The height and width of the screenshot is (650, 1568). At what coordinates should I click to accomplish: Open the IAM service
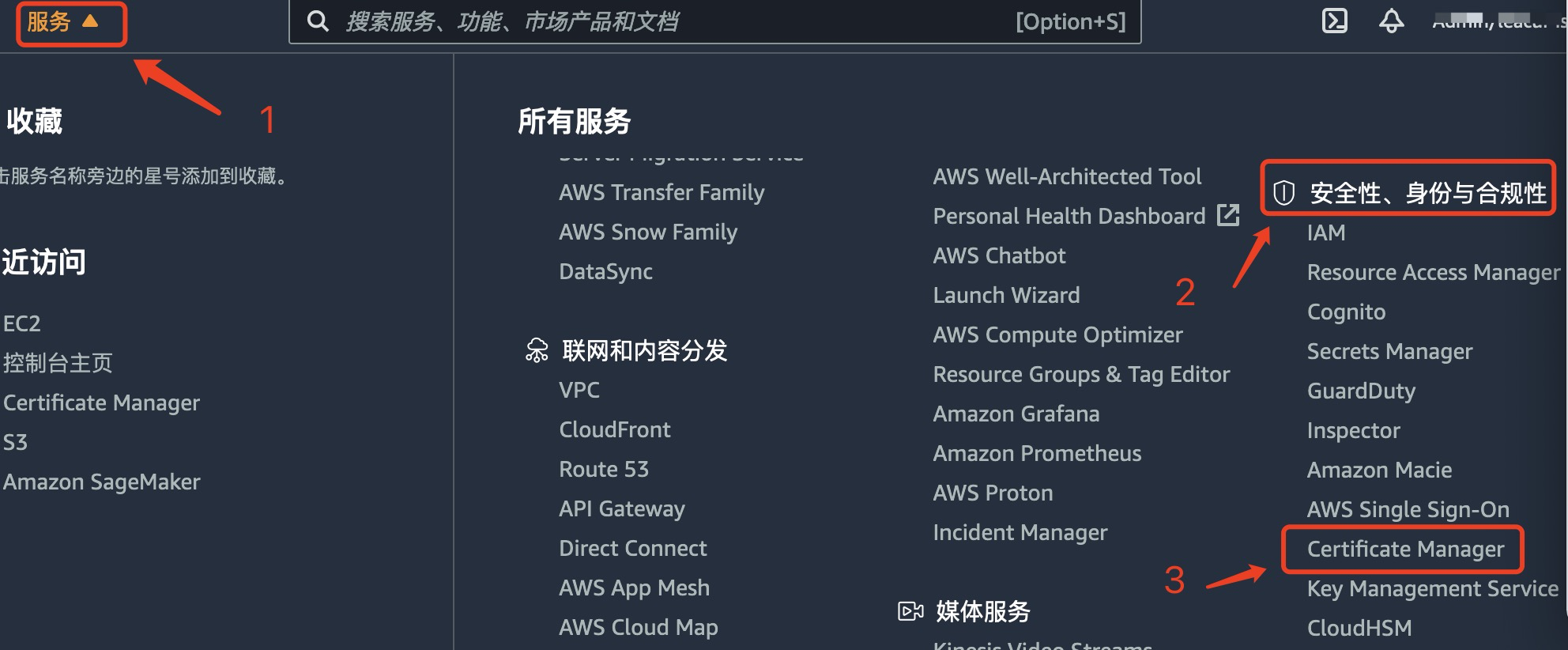(1326, 232)
